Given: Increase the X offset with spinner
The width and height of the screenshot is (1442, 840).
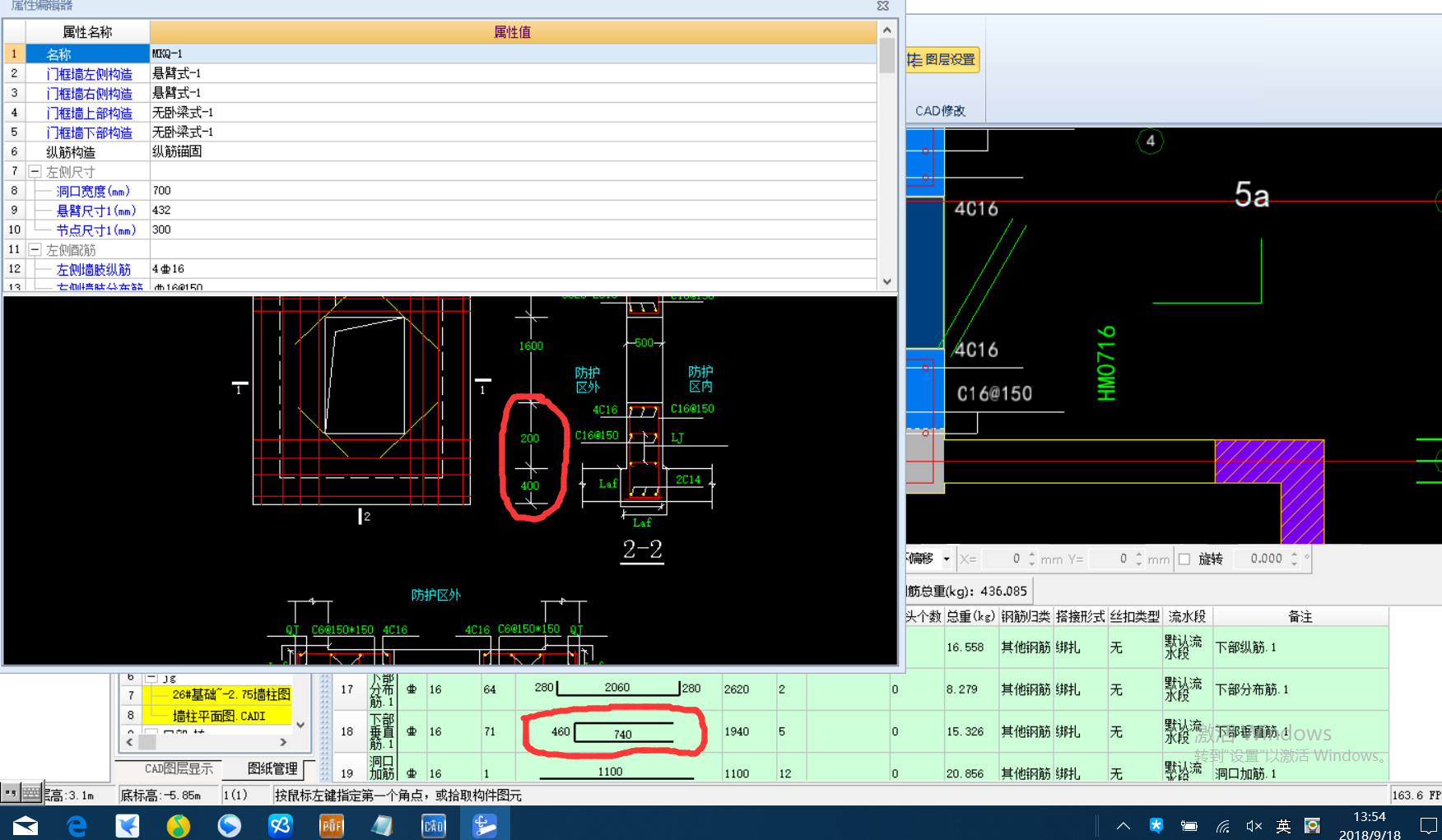Looking at the screenshot, I should [1032, 555].
